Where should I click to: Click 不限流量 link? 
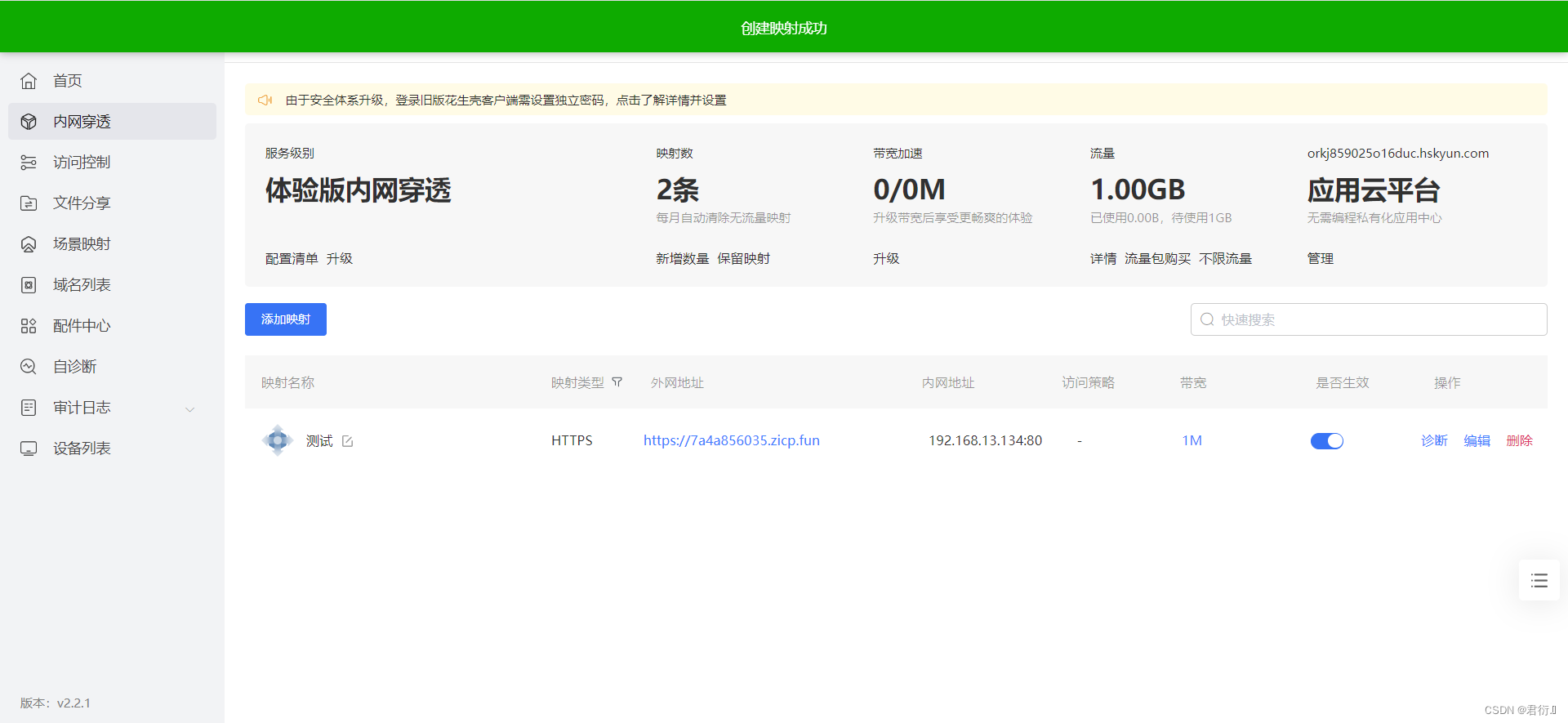coord(1226,259)
